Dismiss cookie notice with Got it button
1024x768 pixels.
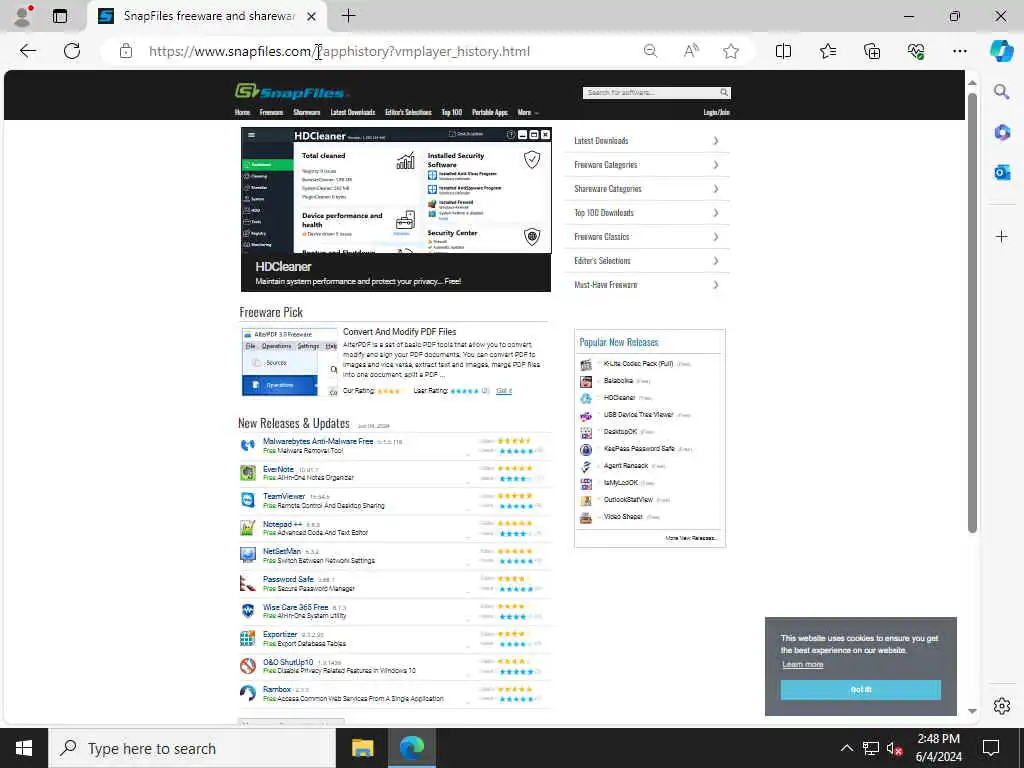860,690
